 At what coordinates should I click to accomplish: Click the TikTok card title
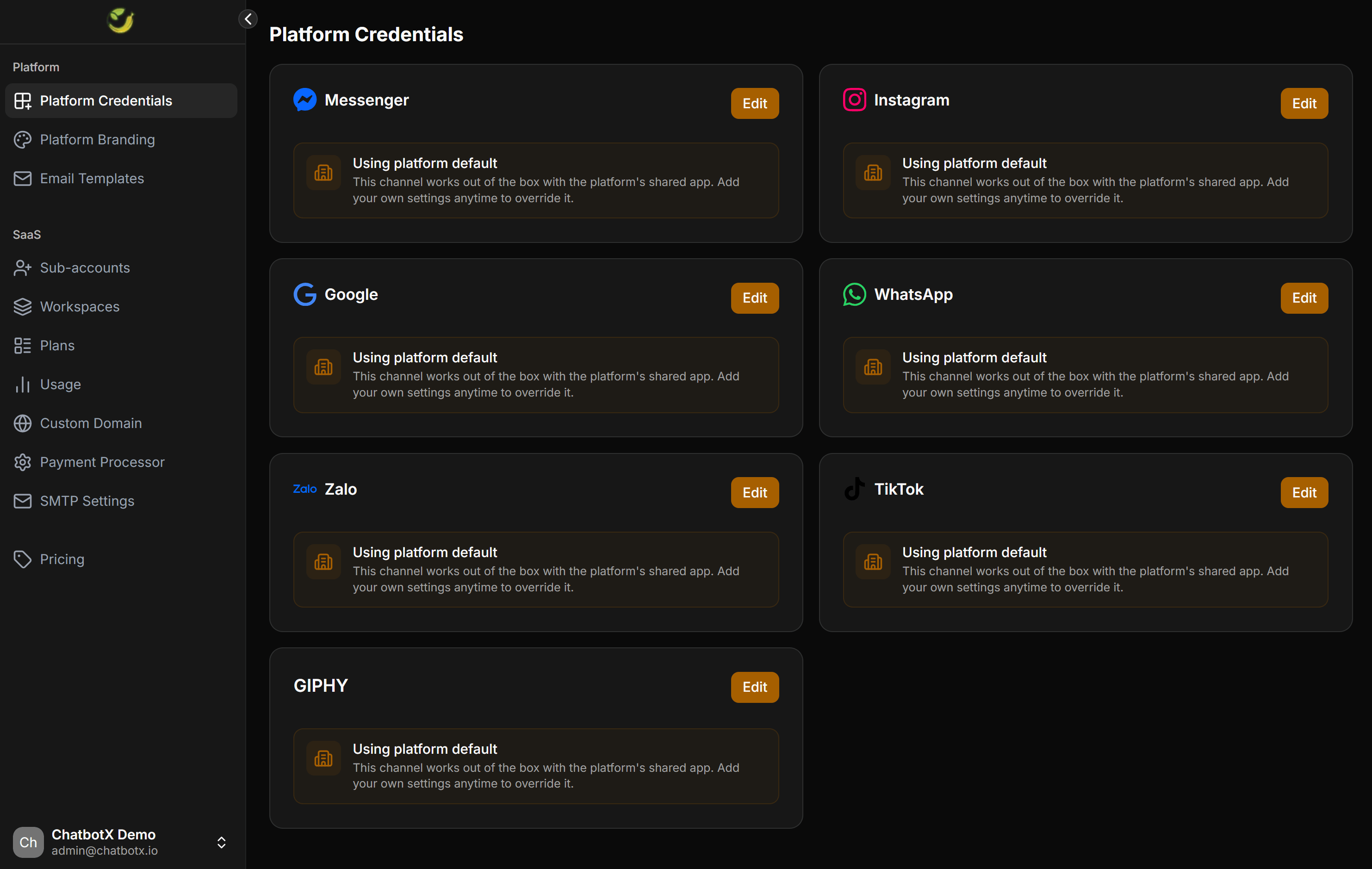pos(899,489)
